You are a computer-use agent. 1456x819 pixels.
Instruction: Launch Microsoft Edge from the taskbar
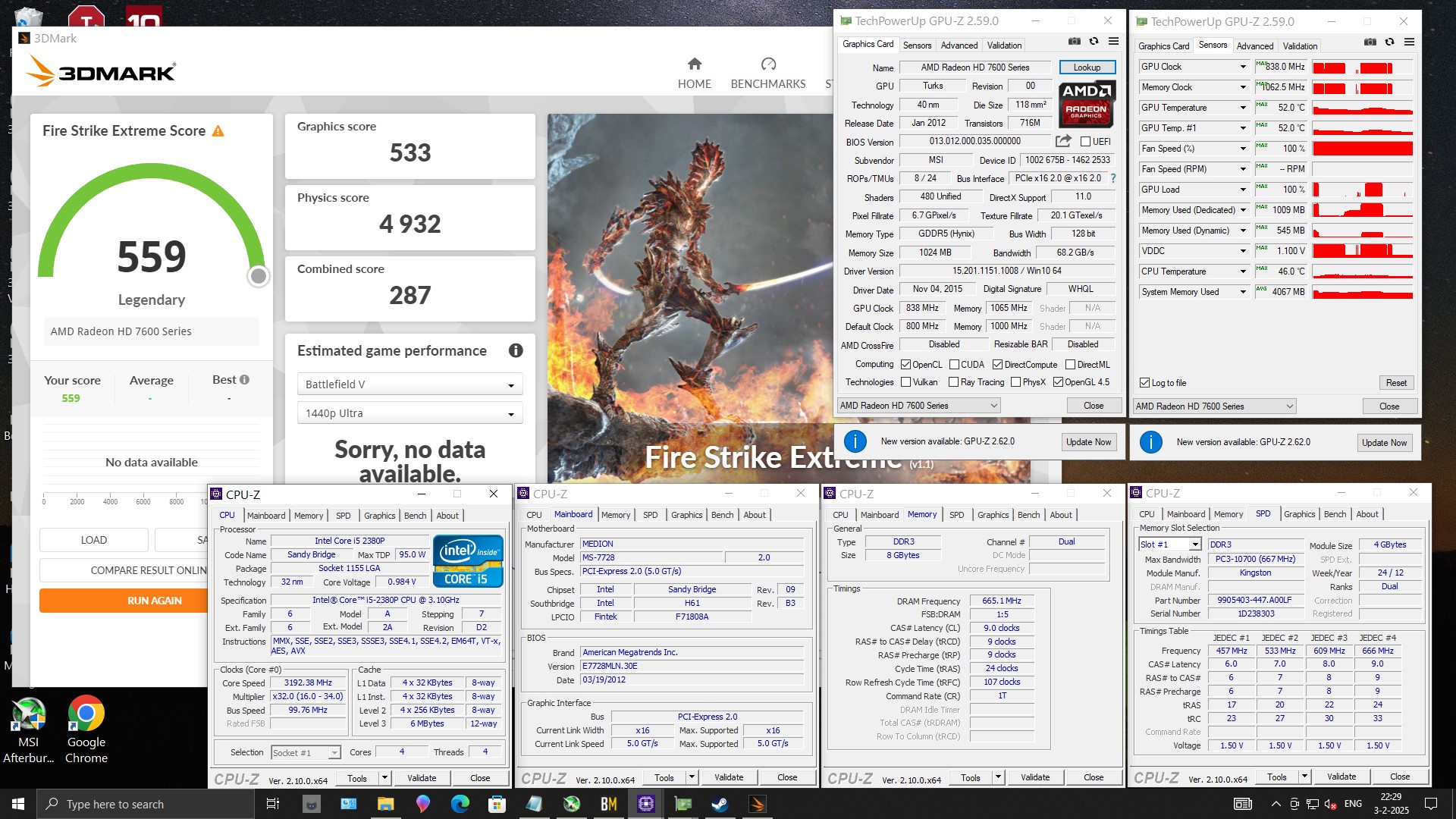(x=460, y=804)
